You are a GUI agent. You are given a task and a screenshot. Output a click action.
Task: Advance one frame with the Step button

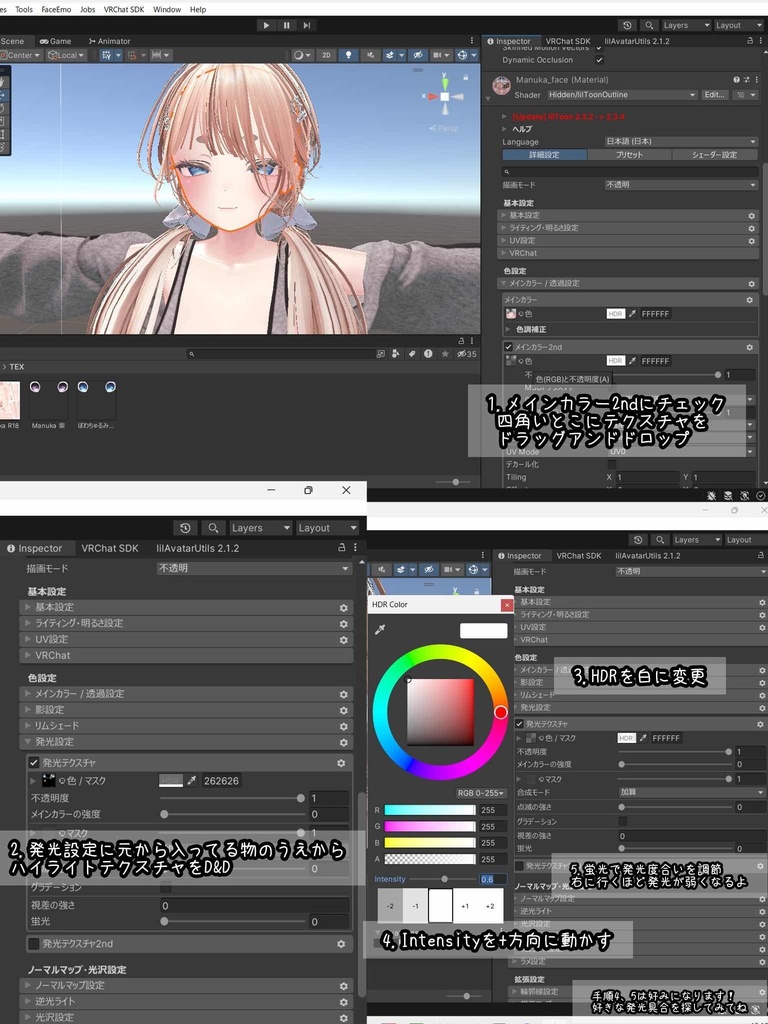click(x=306, y=25)
